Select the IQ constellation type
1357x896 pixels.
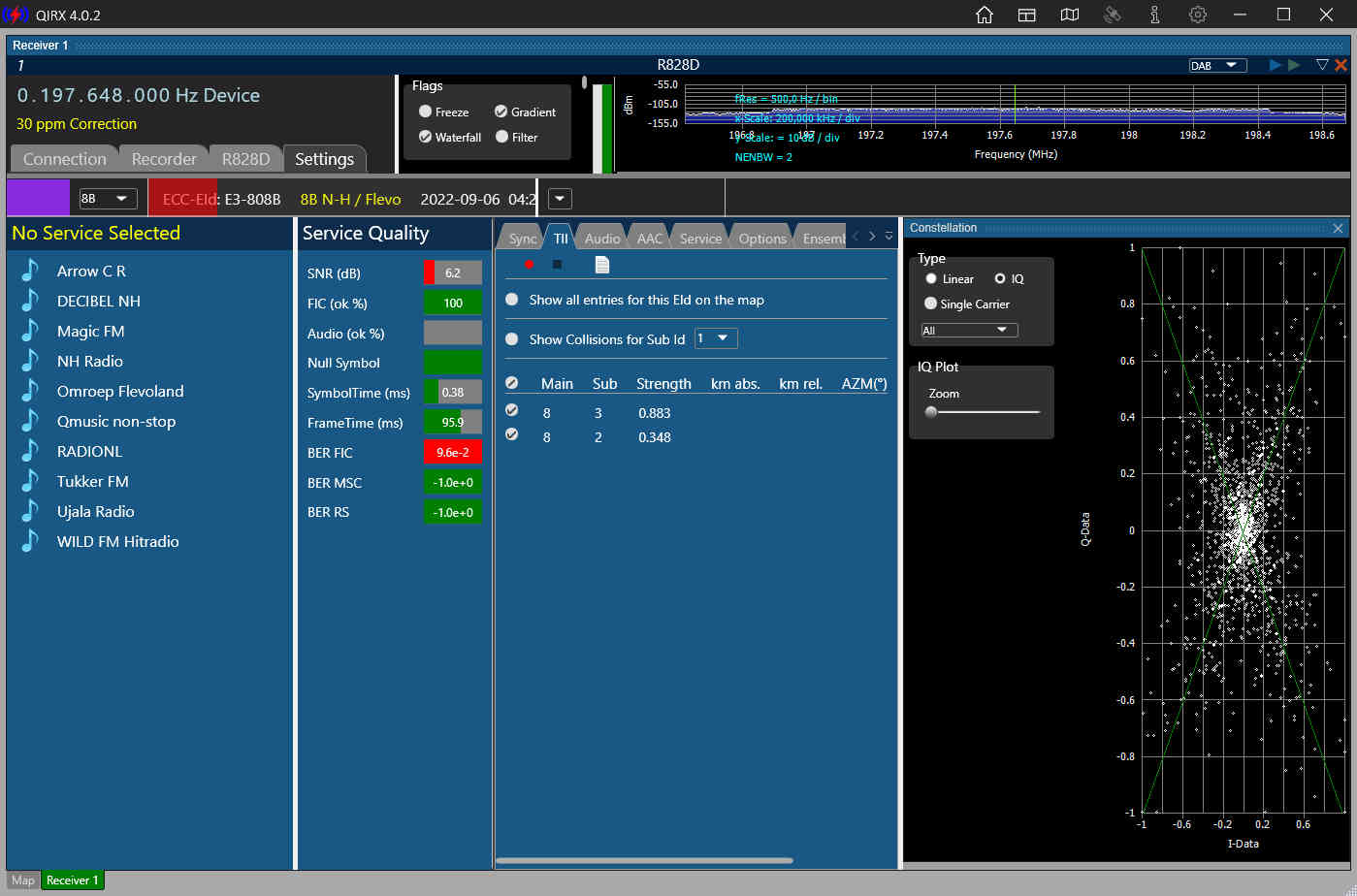1000,278
